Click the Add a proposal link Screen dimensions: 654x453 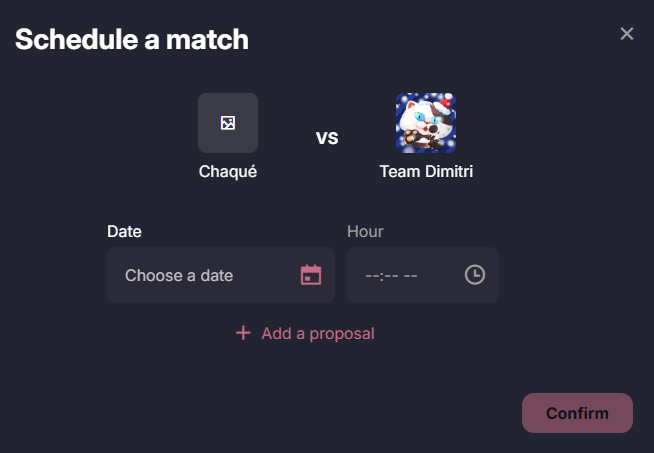(317, 333)
